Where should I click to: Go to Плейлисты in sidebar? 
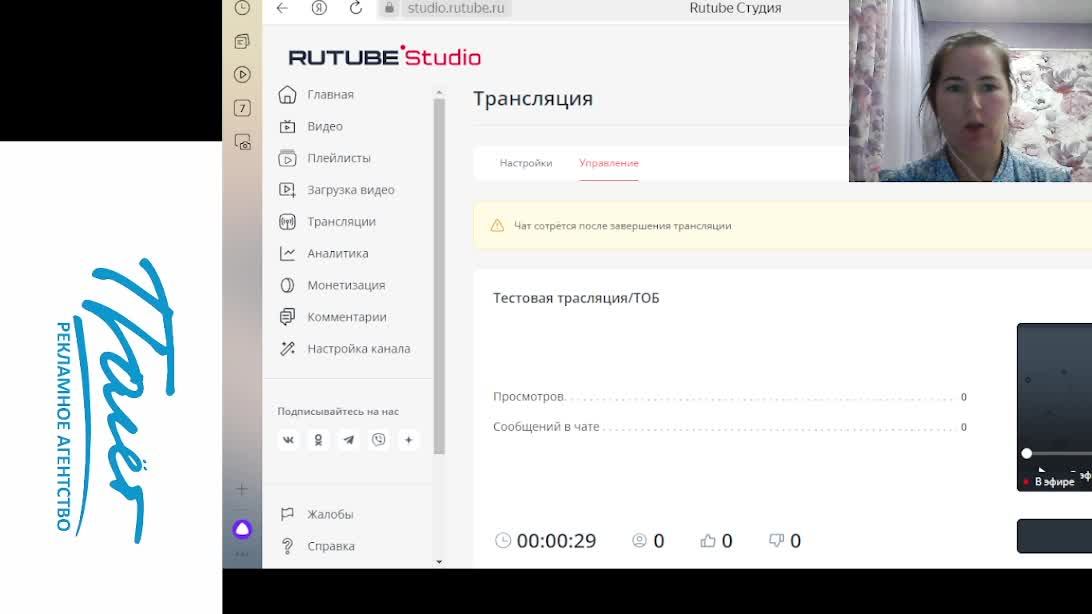click(339, 158)
